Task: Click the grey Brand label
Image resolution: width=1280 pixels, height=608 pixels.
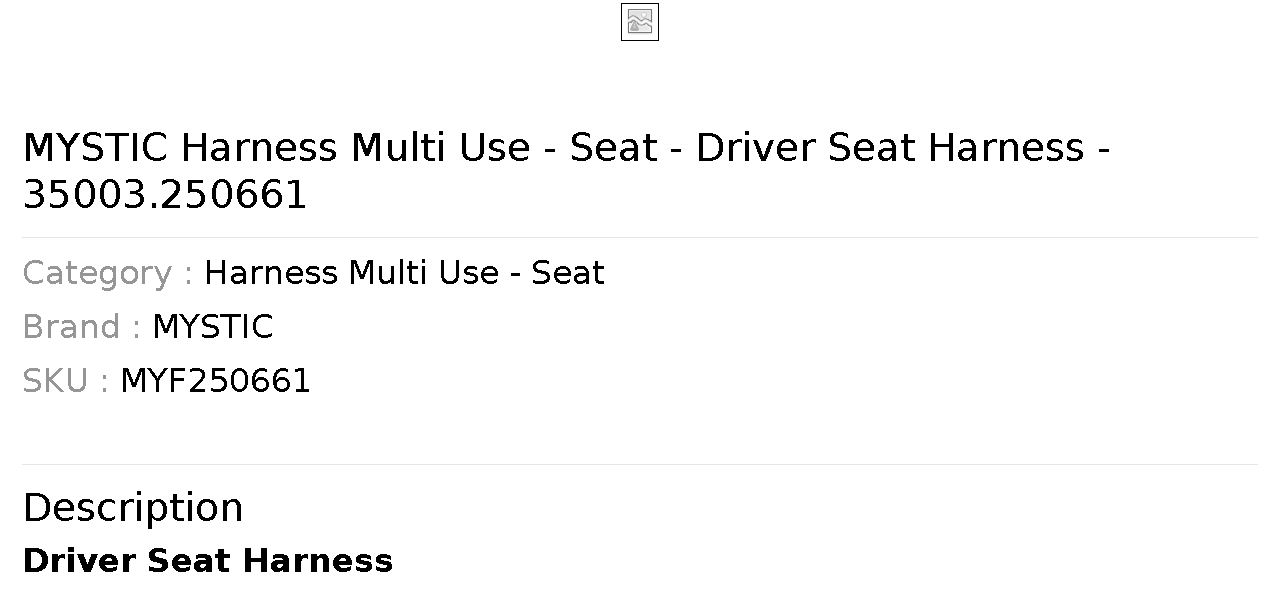Action: click(71, 327)
